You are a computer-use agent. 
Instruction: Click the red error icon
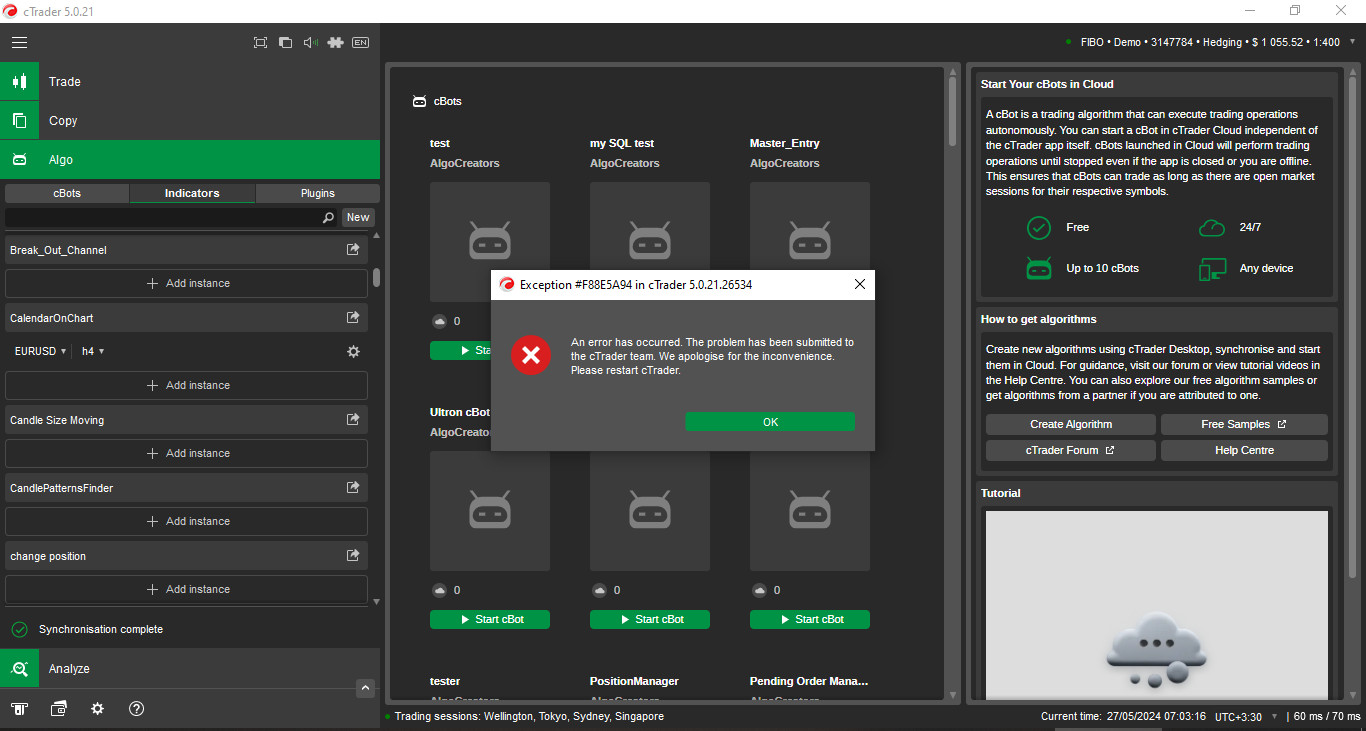(531, 355)
